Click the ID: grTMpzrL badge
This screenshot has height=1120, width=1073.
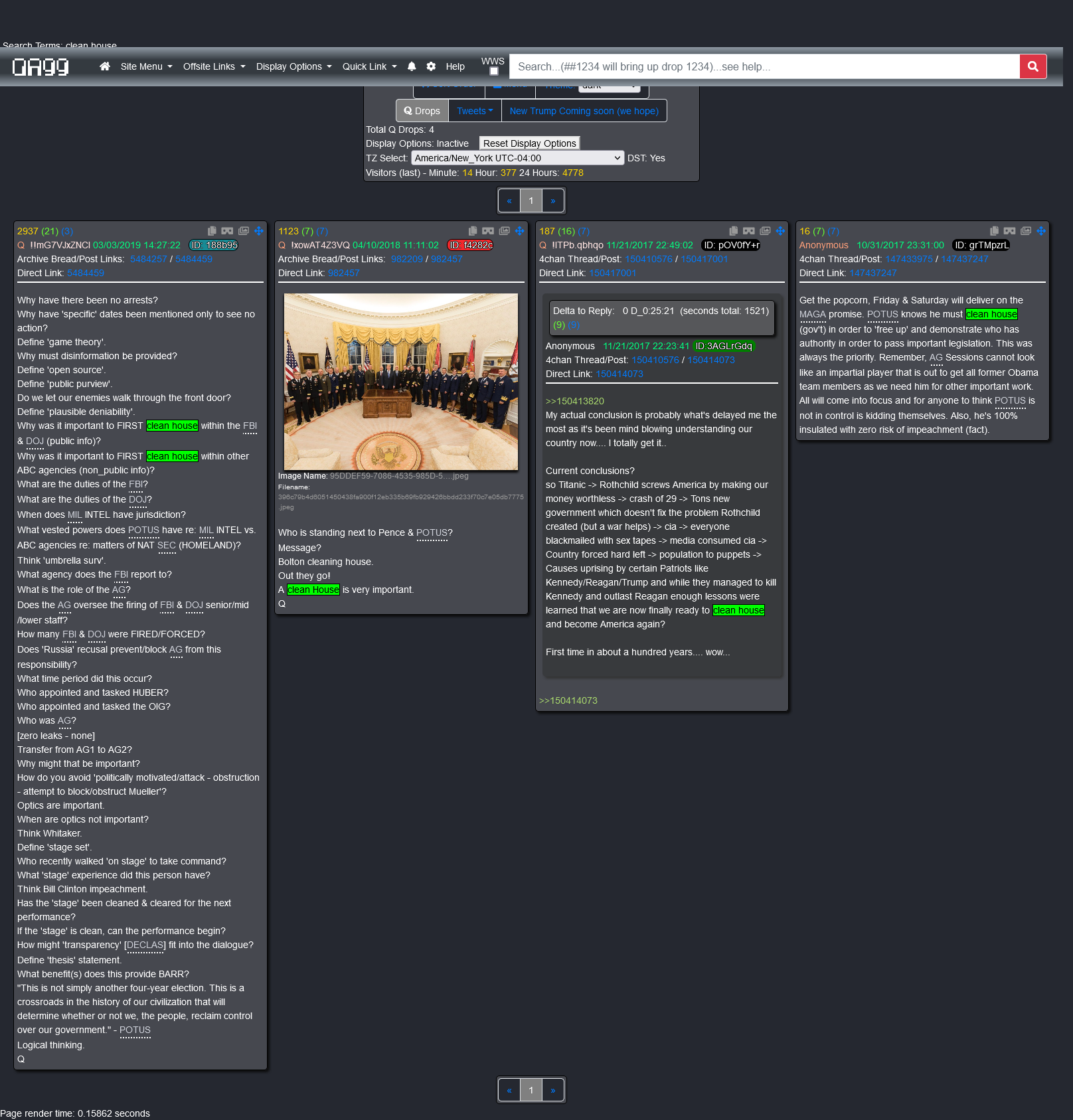point(981,245)
